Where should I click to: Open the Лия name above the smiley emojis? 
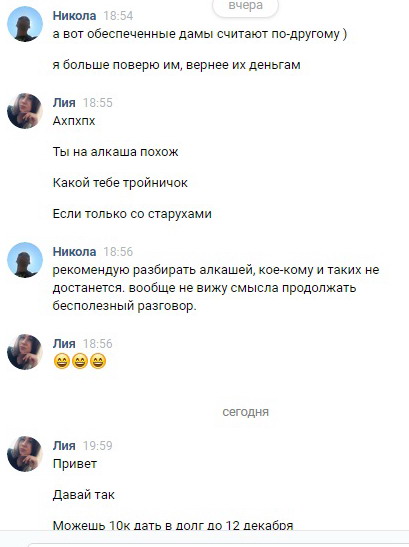[64, 344]
